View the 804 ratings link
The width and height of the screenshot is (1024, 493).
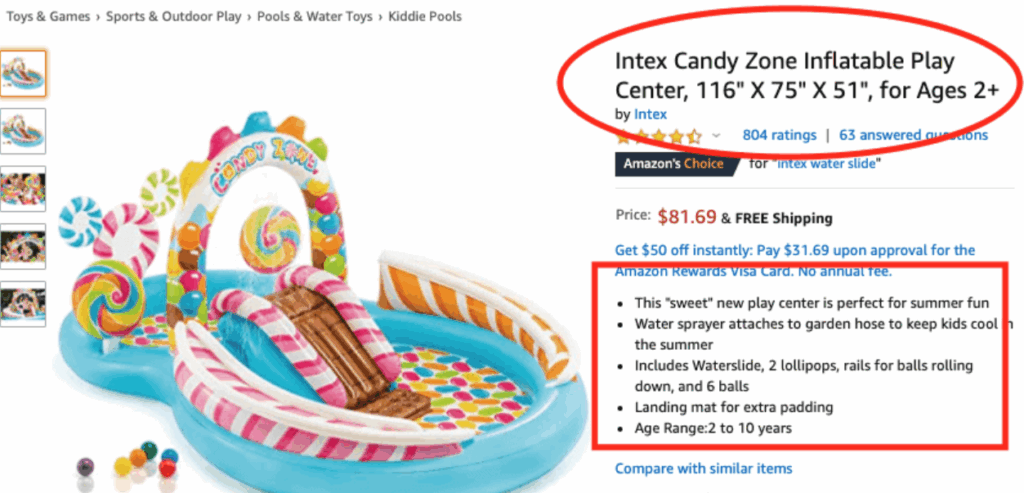(x=779, y=135)
